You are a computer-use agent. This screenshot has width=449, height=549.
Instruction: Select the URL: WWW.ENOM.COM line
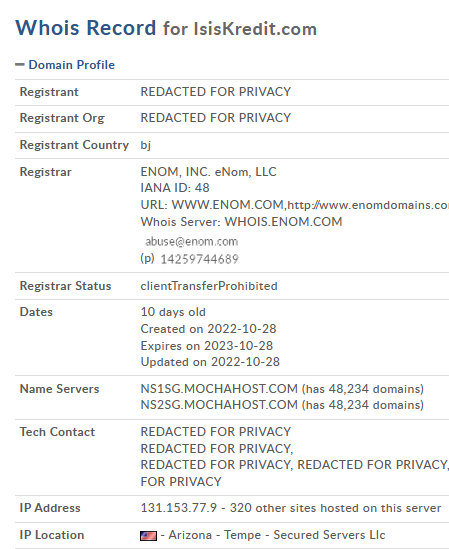coord(295,205)
